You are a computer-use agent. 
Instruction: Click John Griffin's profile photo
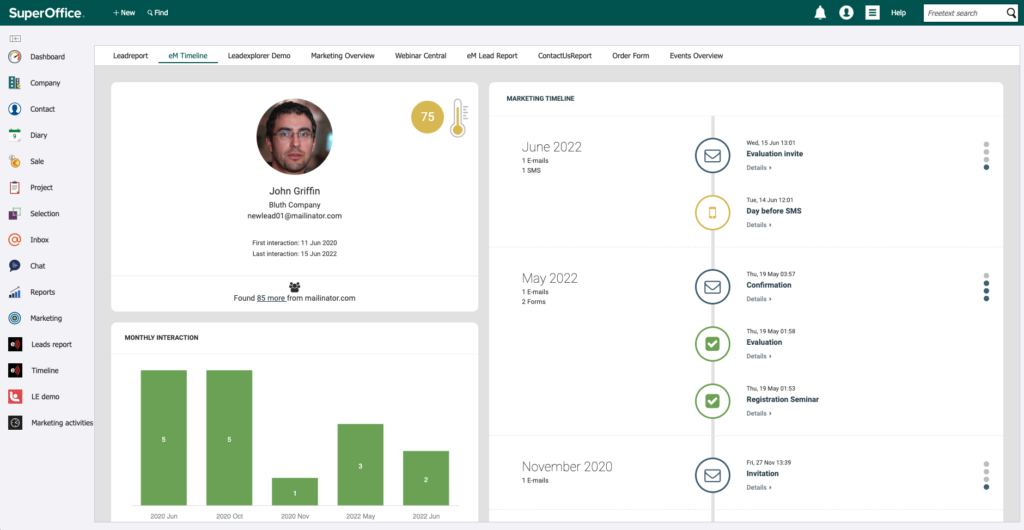[x=295, y=136]
